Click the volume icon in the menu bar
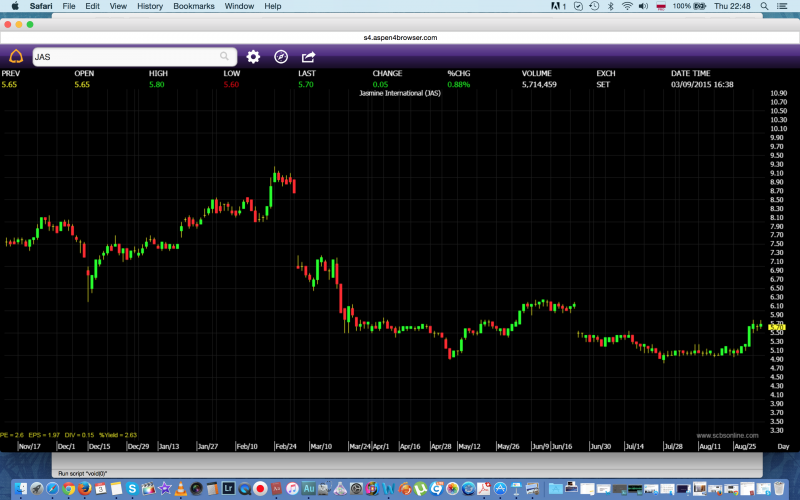This screenshot has width=800, height=500. pos(645,6)
